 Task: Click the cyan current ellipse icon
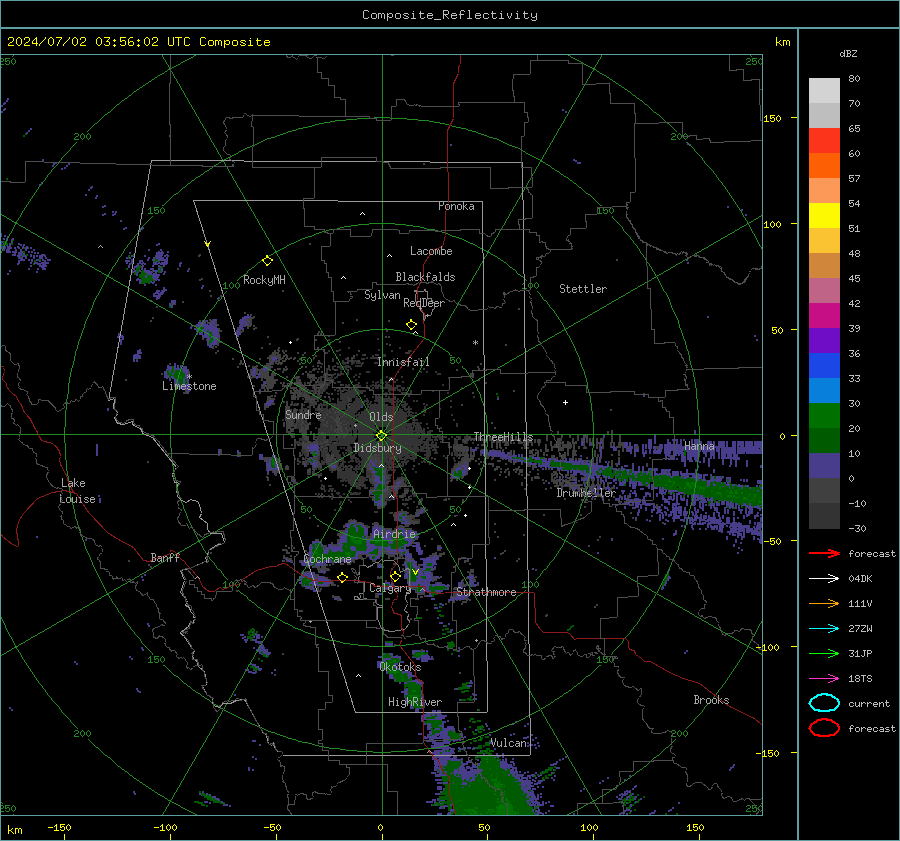(x=824, y=703)
